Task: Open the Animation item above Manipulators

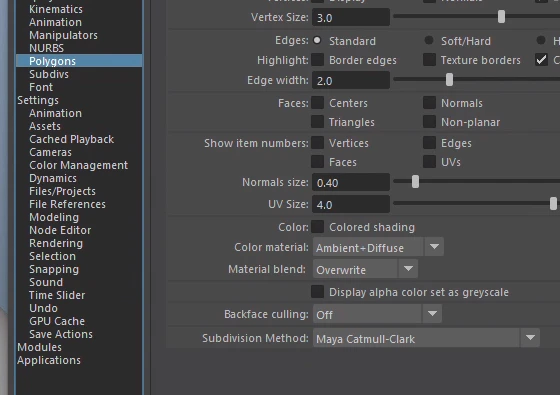Action: tap(55, 22)
